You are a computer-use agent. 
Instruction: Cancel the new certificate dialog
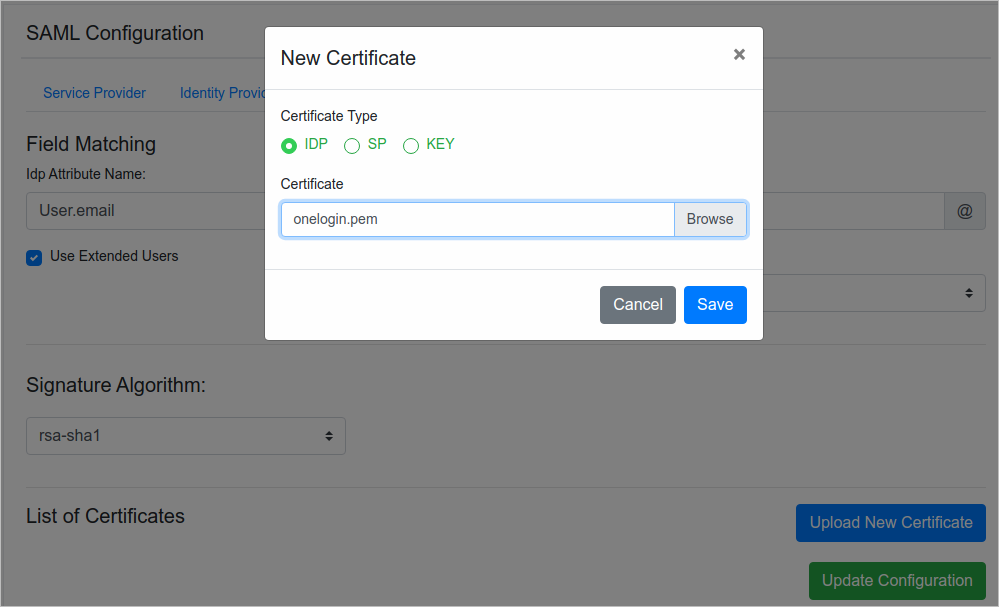[x=637, y=305]
